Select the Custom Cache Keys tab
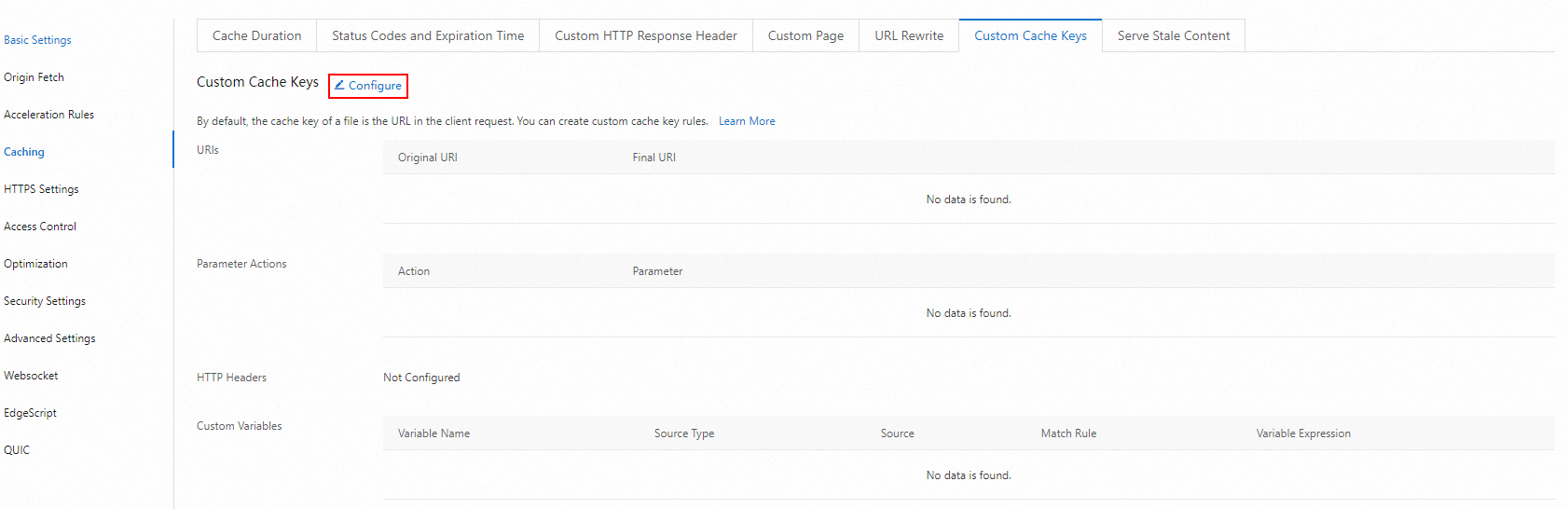This screenshot has height=509, width=1568. pos(1030,35)
